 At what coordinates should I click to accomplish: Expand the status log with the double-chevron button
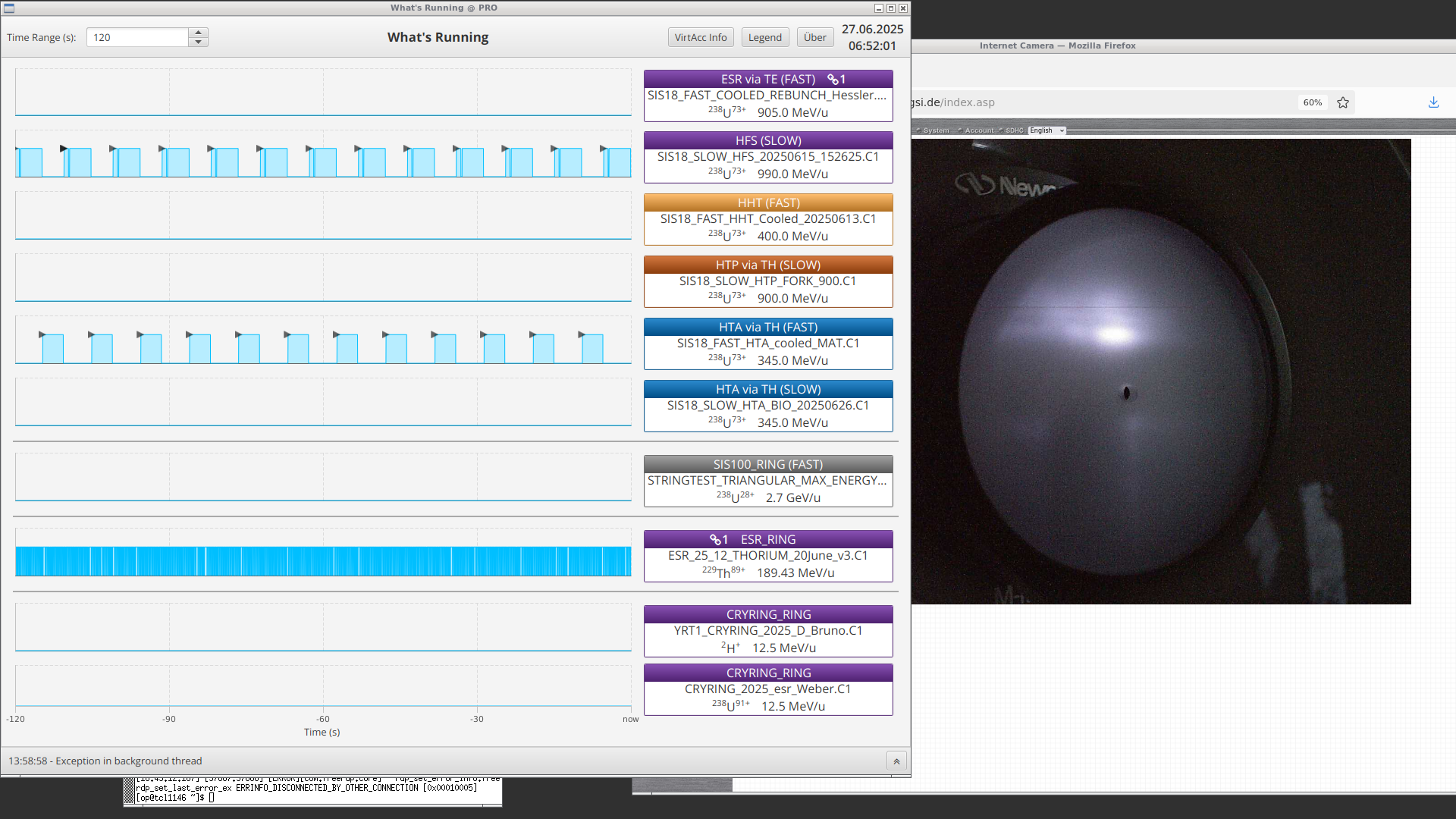(896, 761)
